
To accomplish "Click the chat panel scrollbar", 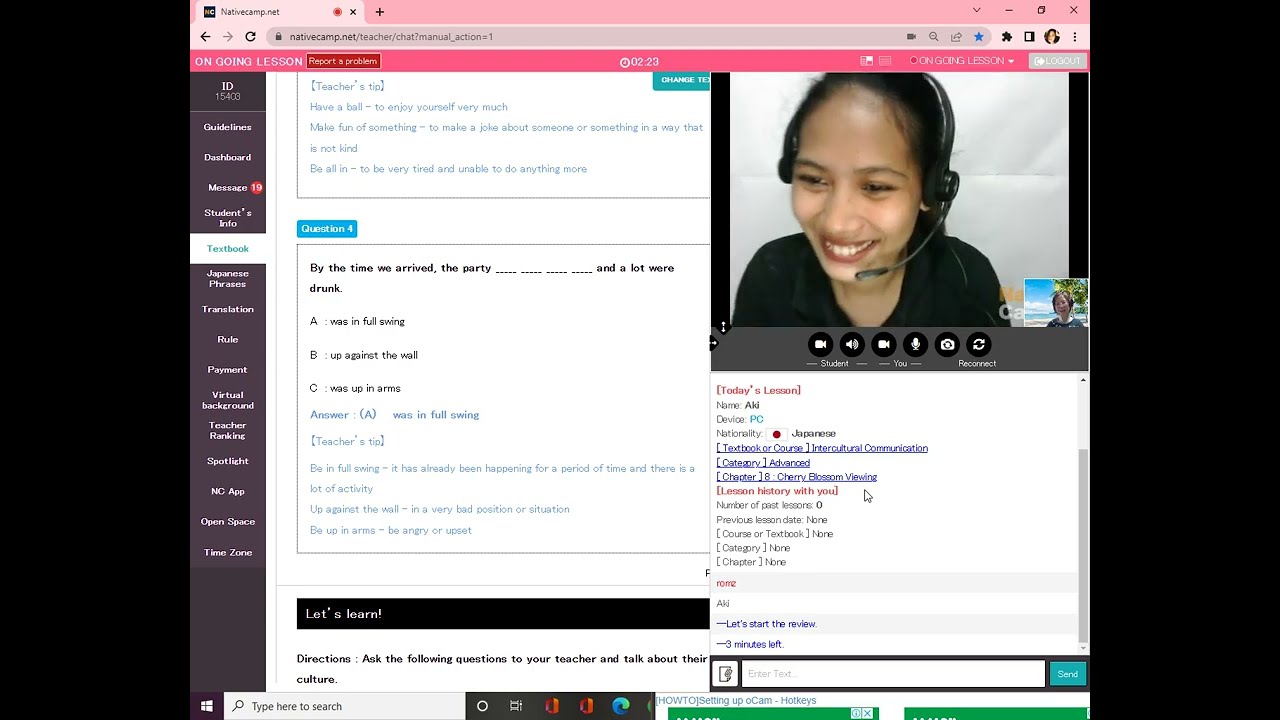I will pos(1083,545).
